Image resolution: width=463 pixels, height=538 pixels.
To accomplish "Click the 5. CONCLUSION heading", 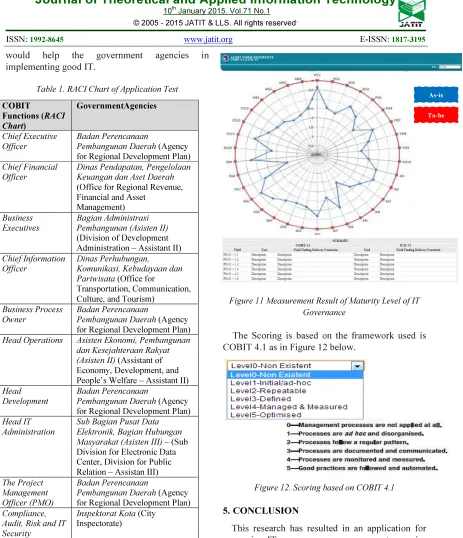I will click(x=261, y=511).
